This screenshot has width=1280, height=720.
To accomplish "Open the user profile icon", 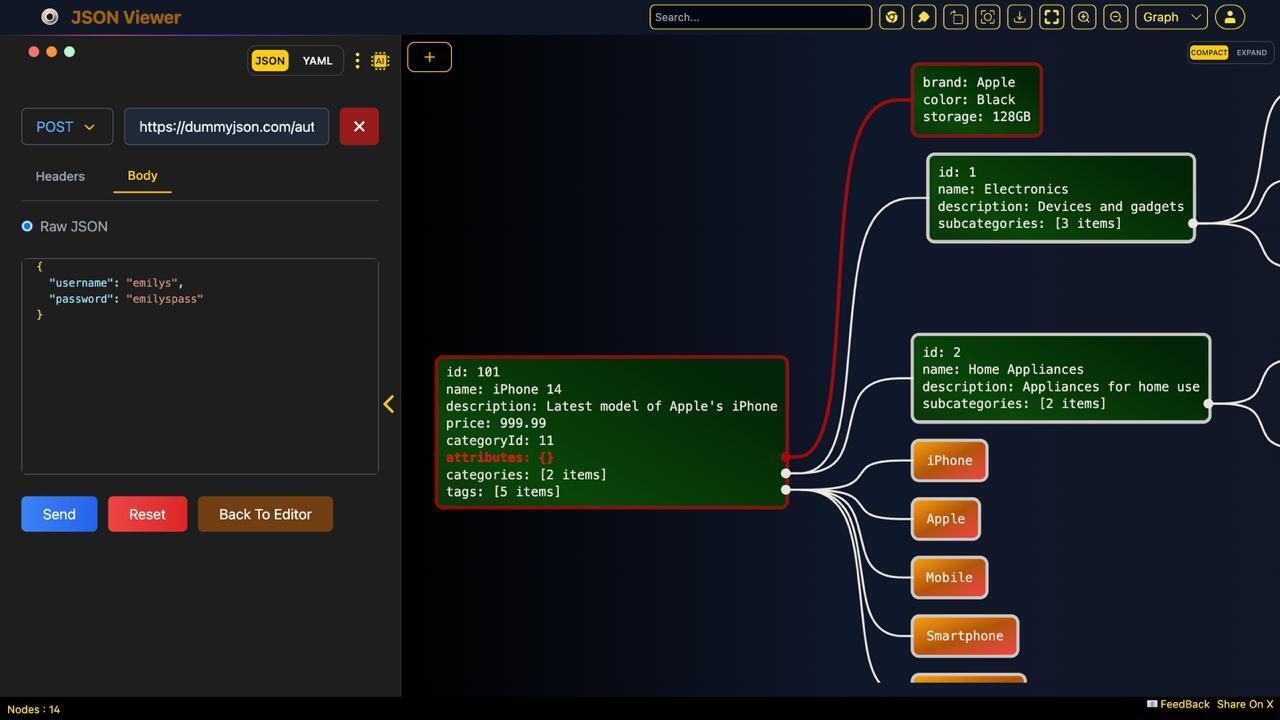I will 1230,17.
